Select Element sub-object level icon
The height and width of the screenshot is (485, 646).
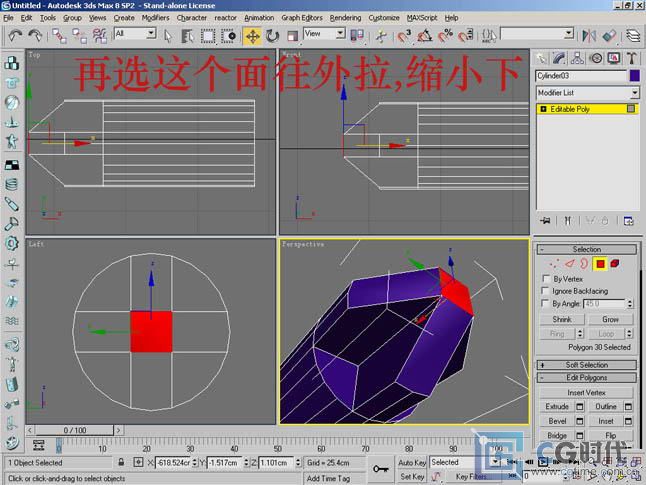(x=615, y=263)
